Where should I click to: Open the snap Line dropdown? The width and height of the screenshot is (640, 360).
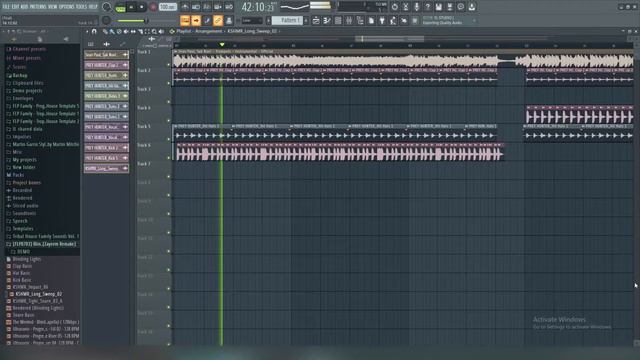(x=252, y=20)
